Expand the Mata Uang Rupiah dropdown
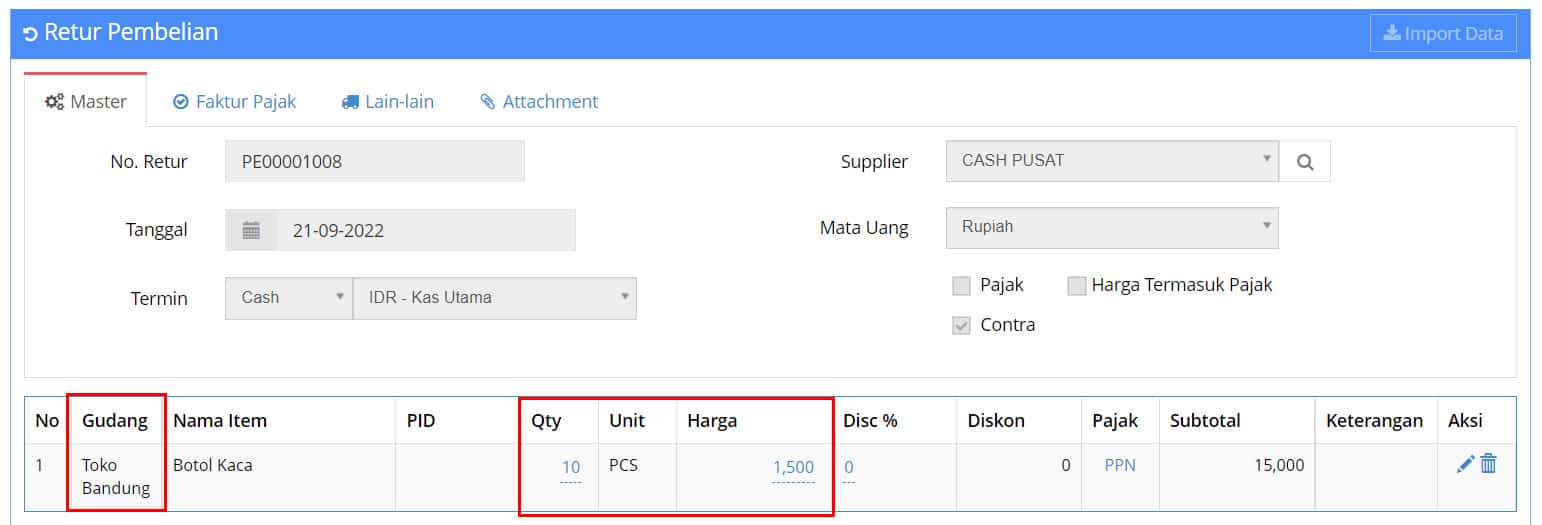The image size is (1542, 525). click(1112, 227)
